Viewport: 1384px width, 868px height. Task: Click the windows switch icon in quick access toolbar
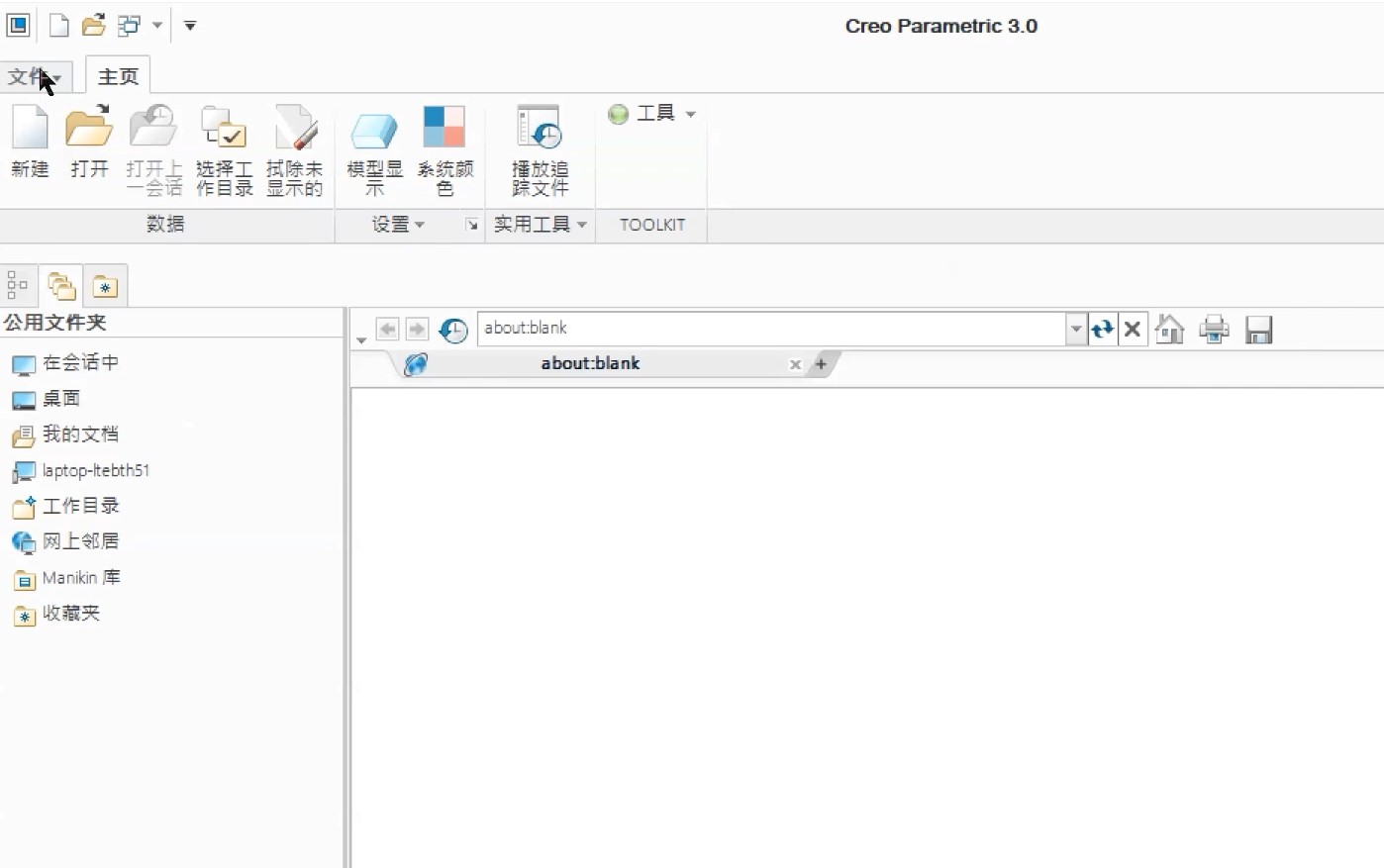click(x=129, y=26)
